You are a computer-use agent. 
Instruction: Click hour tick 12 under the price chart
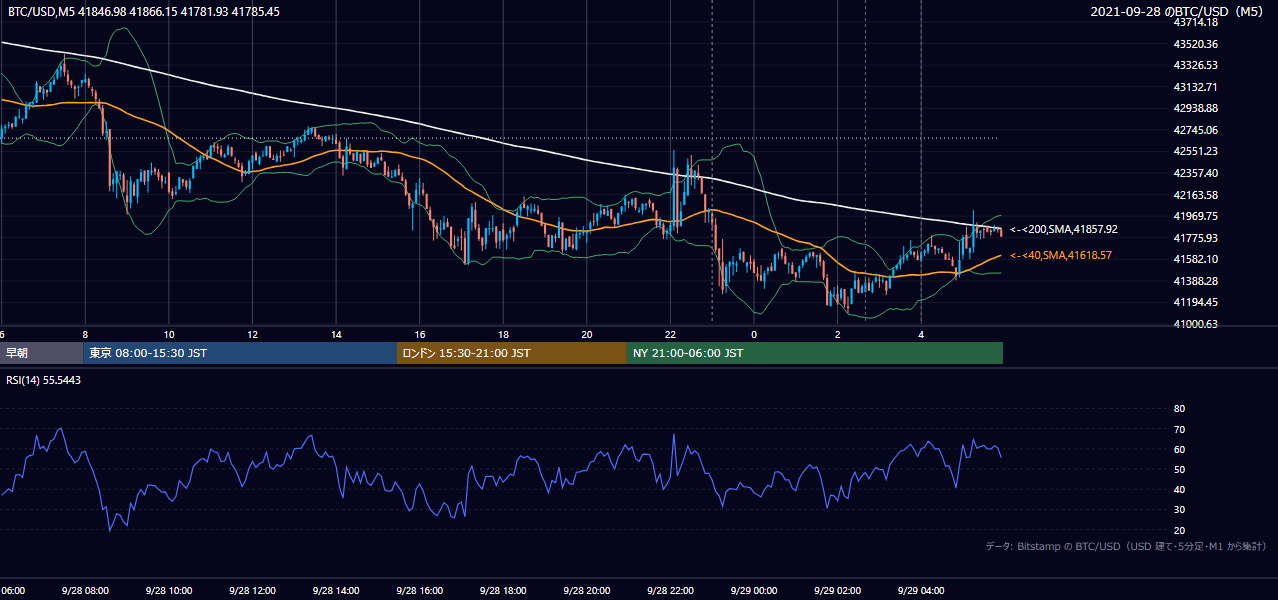pos(252,335)
